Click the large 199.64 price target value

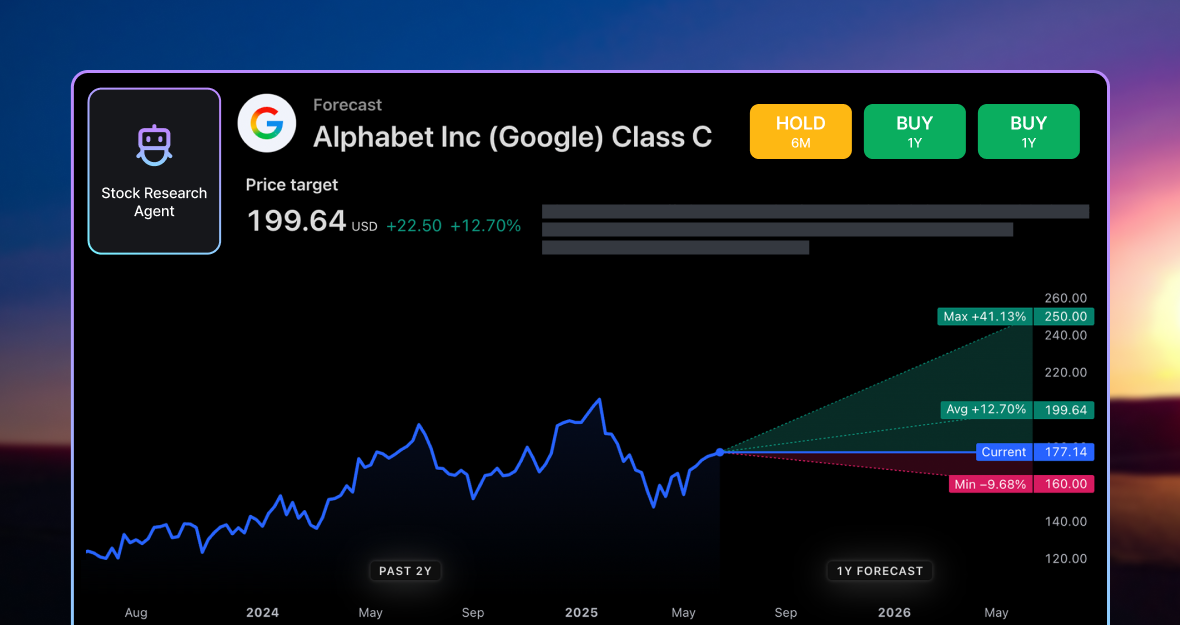click(296, 221)
